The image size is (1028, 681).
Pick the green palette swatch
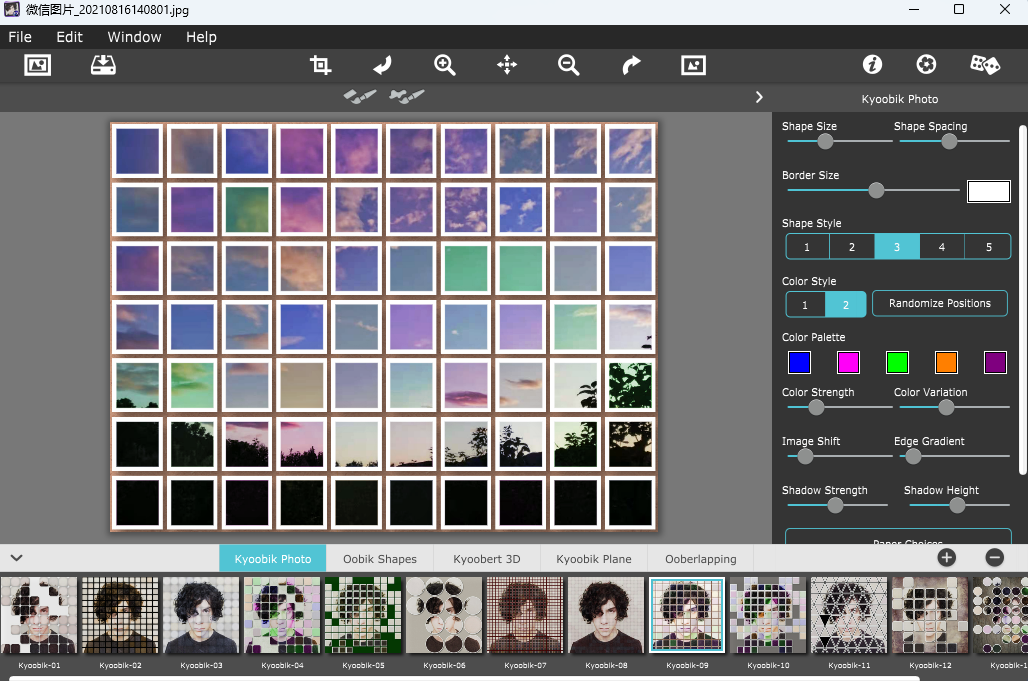pyautogui.click(x=897, y=362)
